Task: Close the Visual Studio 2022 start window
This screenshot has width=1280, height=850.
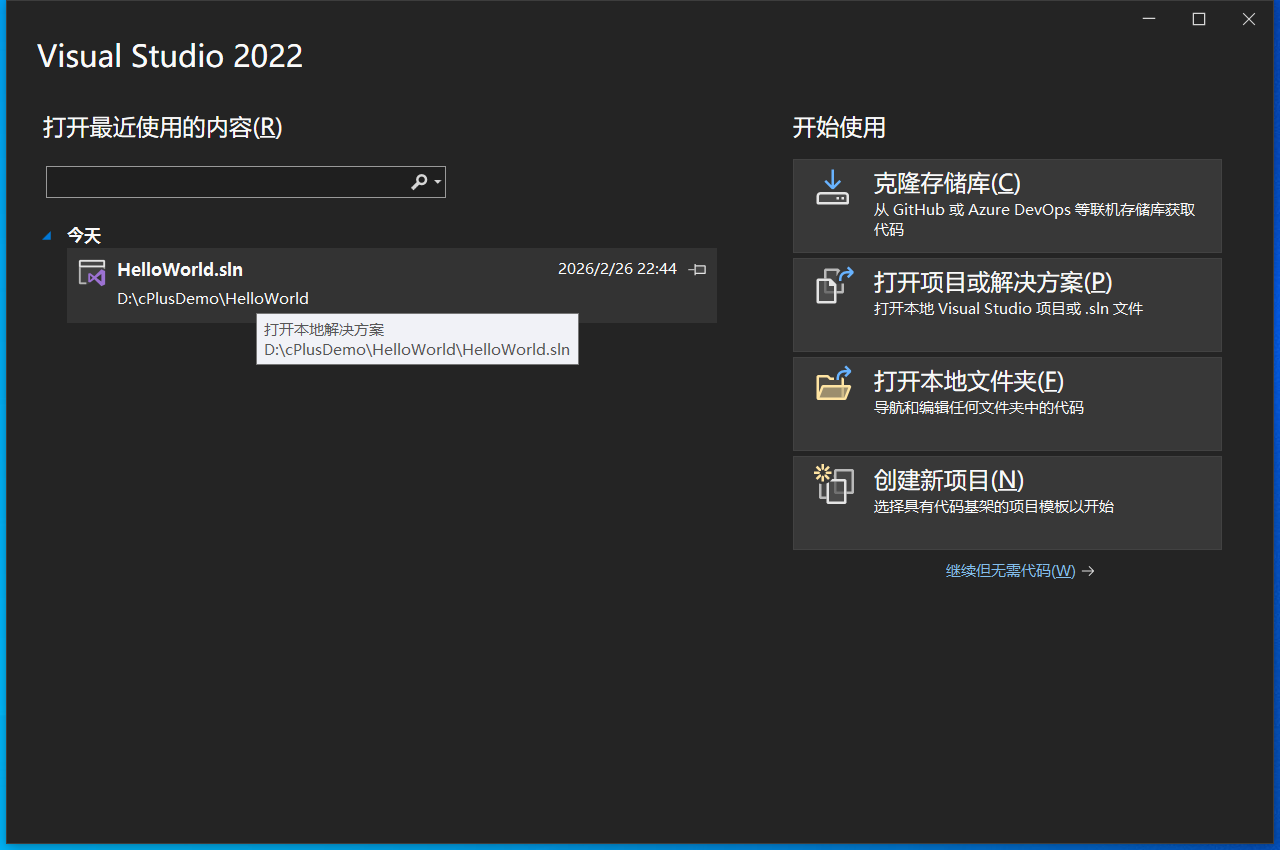Action: [1249, 19]
